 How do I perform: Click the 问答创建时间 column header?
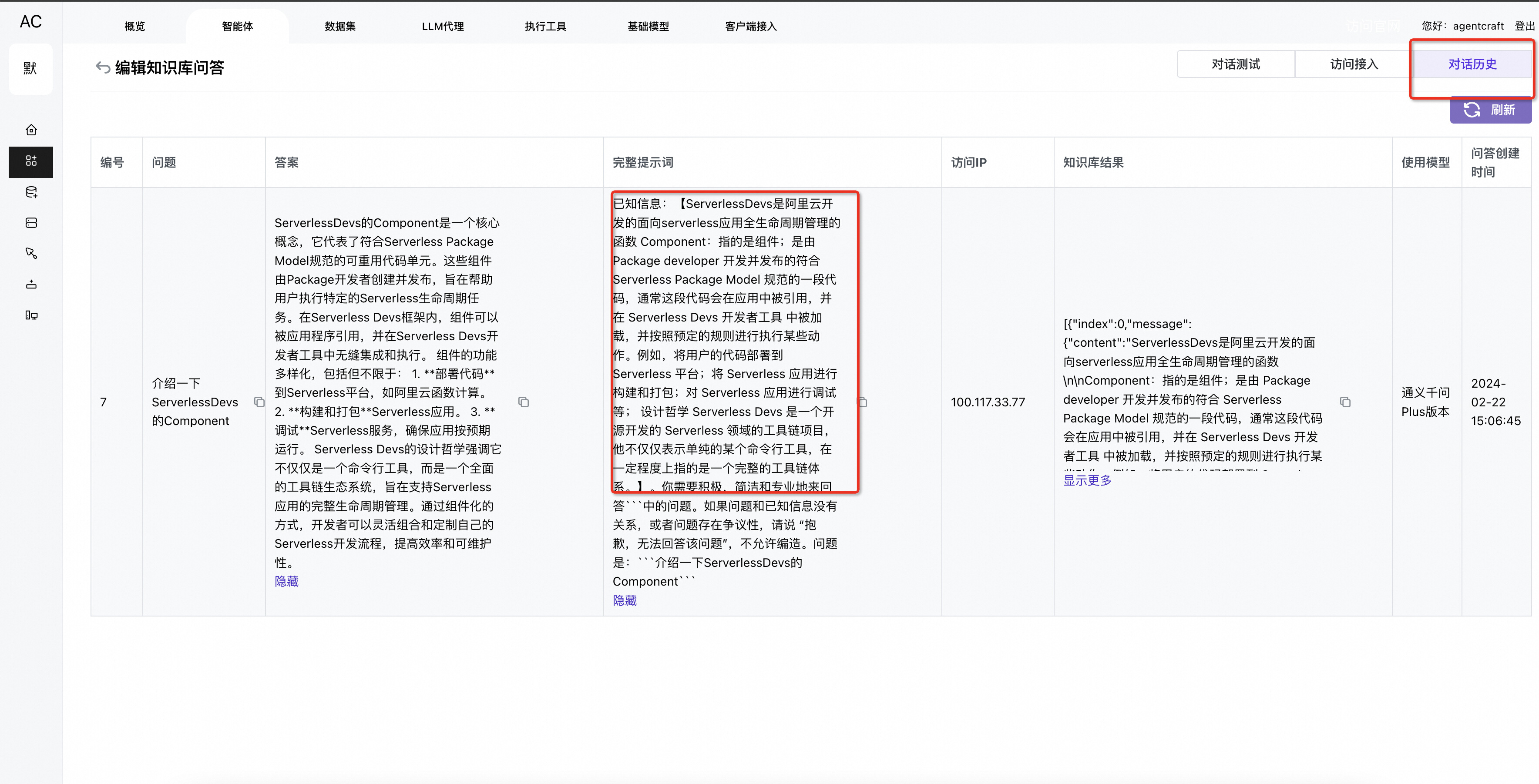tap(1497, 162)
